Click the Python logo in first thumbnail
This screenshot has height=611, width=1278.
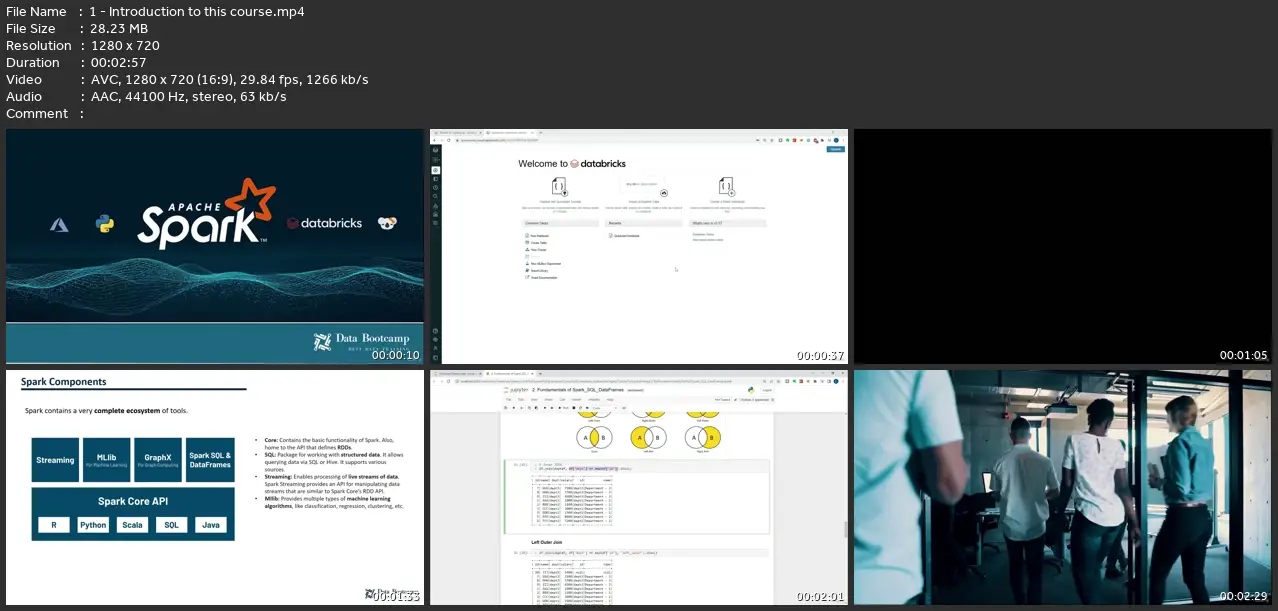coord(104,224)
